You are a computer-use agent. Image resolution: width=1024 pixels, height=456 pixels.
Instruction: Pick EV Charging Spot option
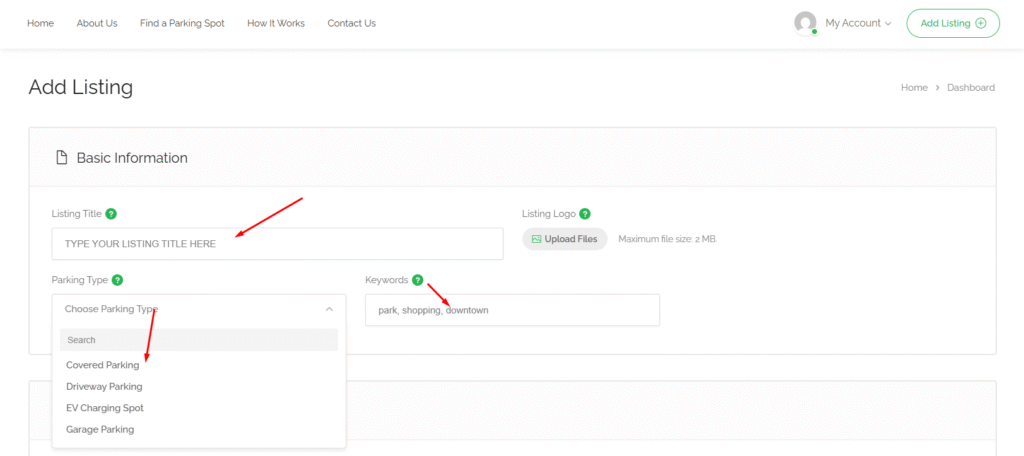[105, 408]
